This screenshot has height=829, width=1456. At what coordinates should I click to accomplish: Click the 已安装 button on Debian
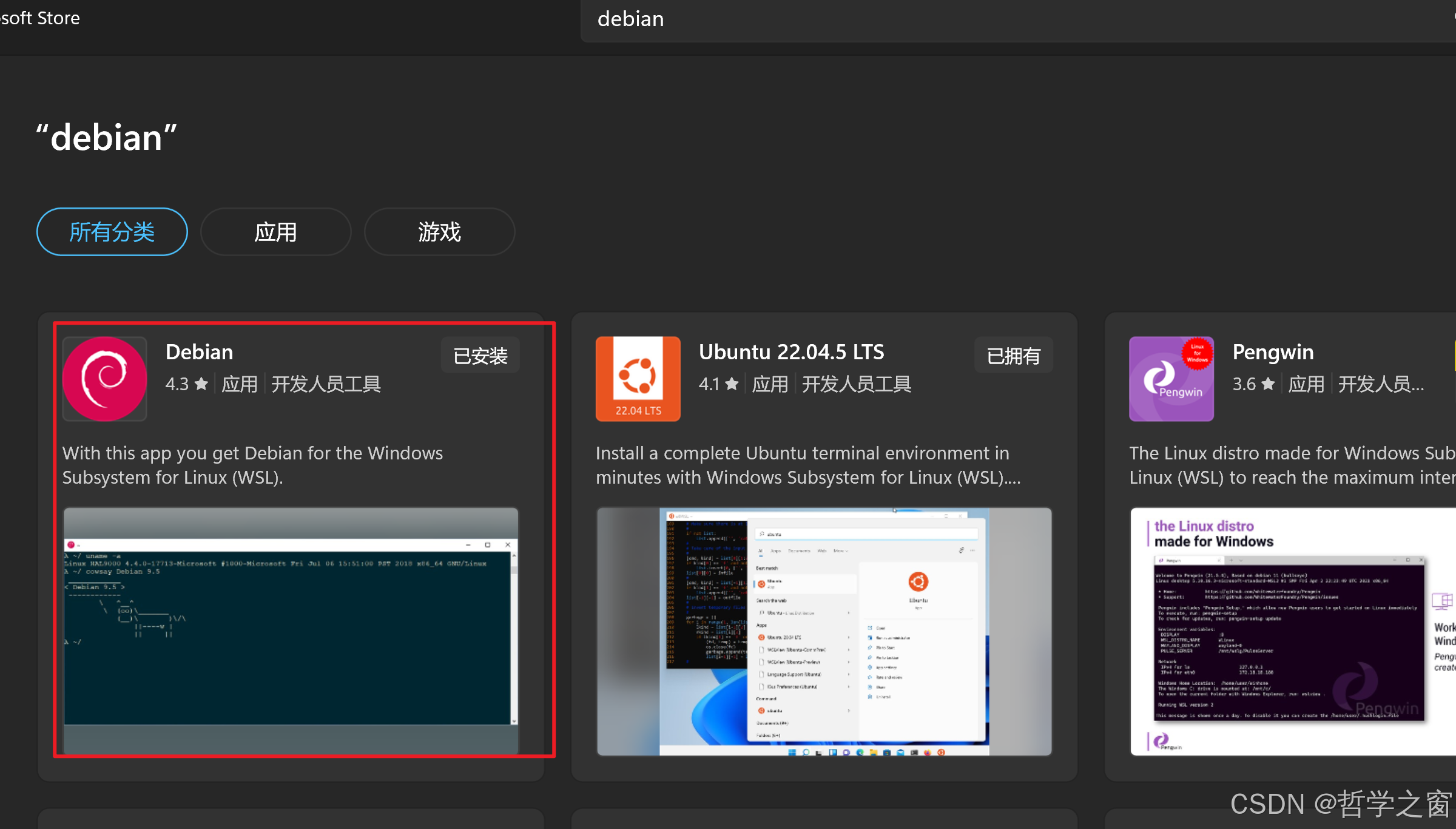(x=480, y=355)
